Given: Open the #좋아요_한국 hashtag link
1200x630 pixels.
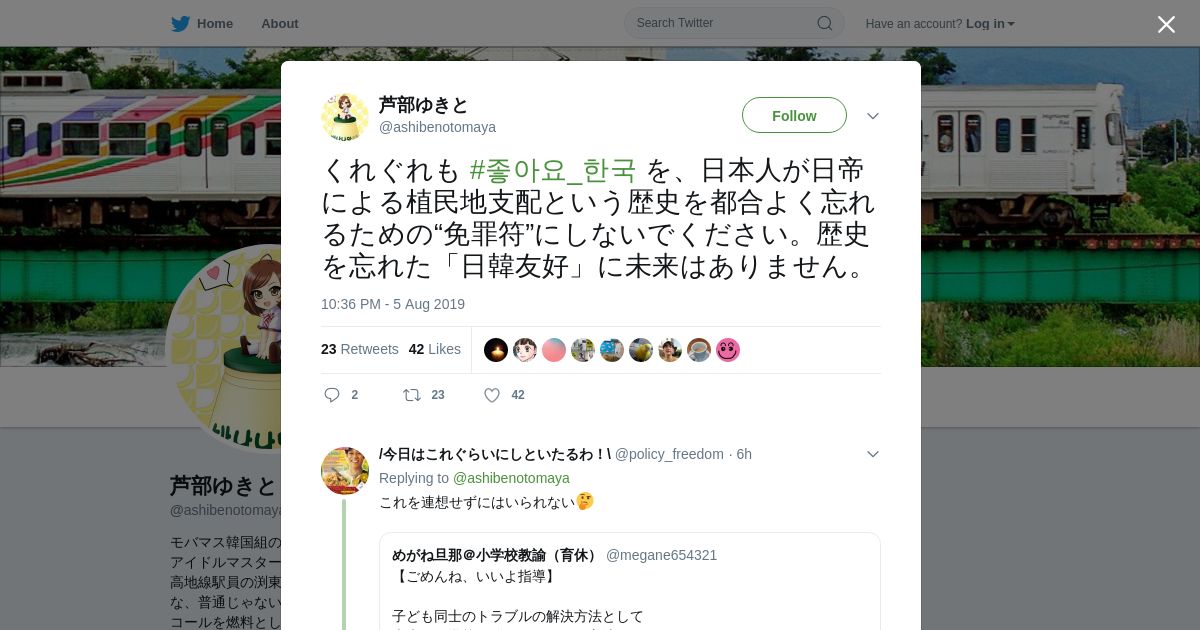Looking at the screenshot, I should point(552,170).
